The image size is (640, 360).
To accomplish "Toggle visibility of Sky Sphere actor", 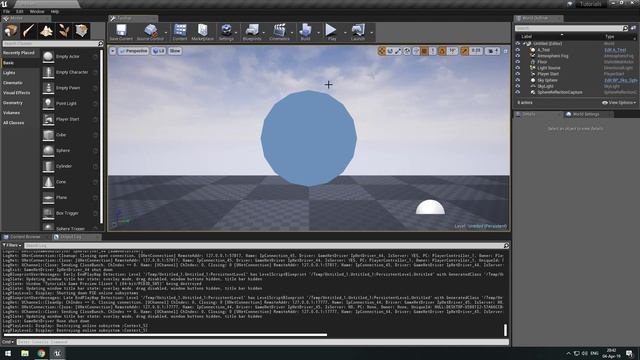I will point(518,80).
